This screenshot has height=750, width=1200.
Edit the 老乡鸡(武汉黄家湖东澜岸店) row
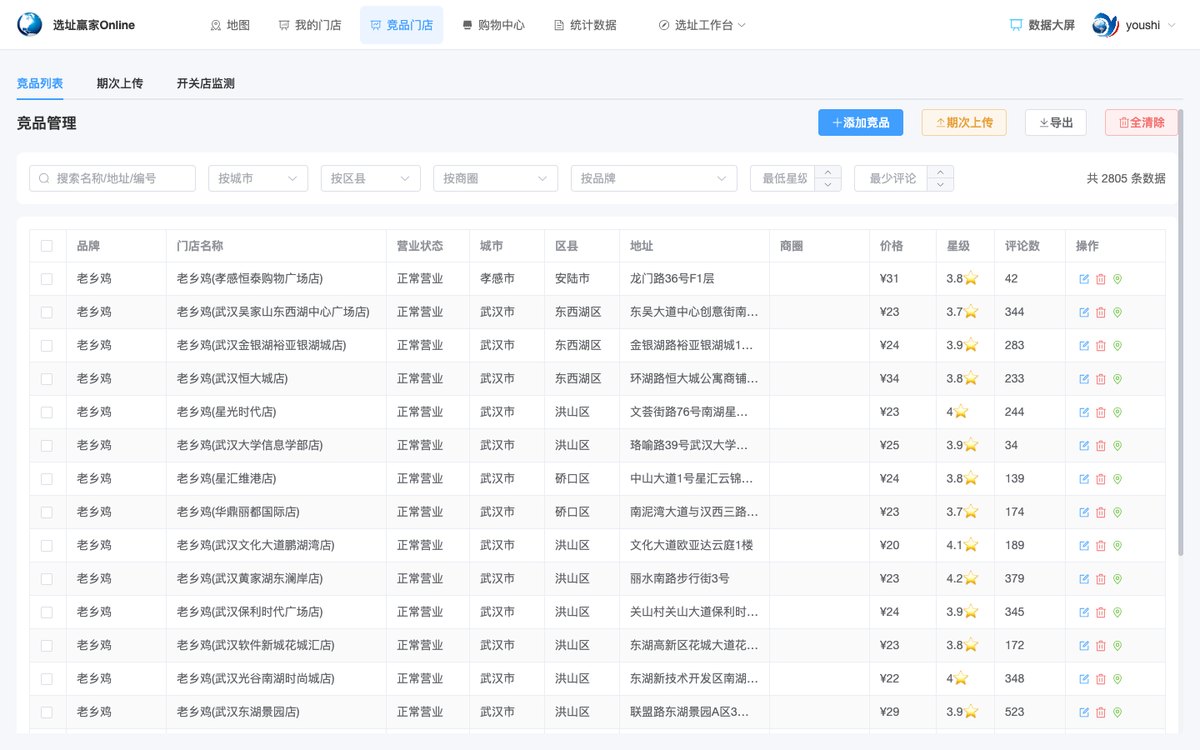(1084, 579)
